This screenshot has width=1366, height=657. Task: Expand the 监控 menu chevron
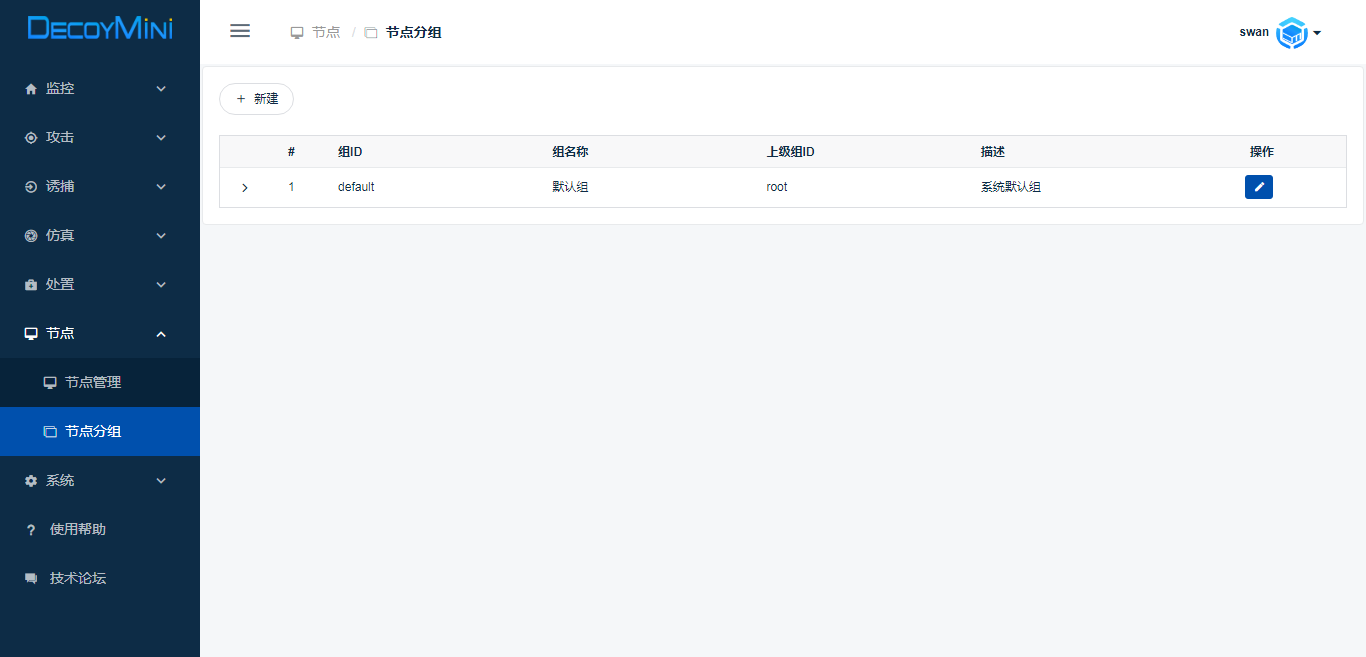click(x=161, y=89)
